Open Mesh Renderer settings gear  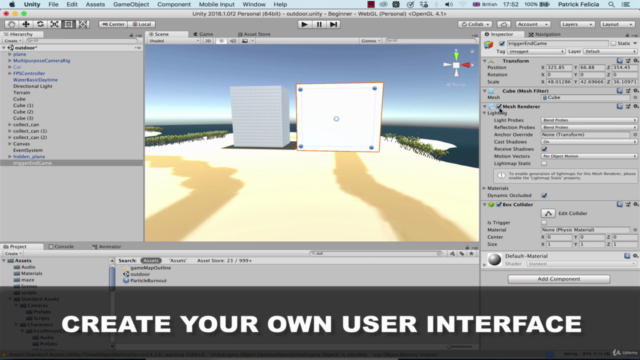pos(636,107)
